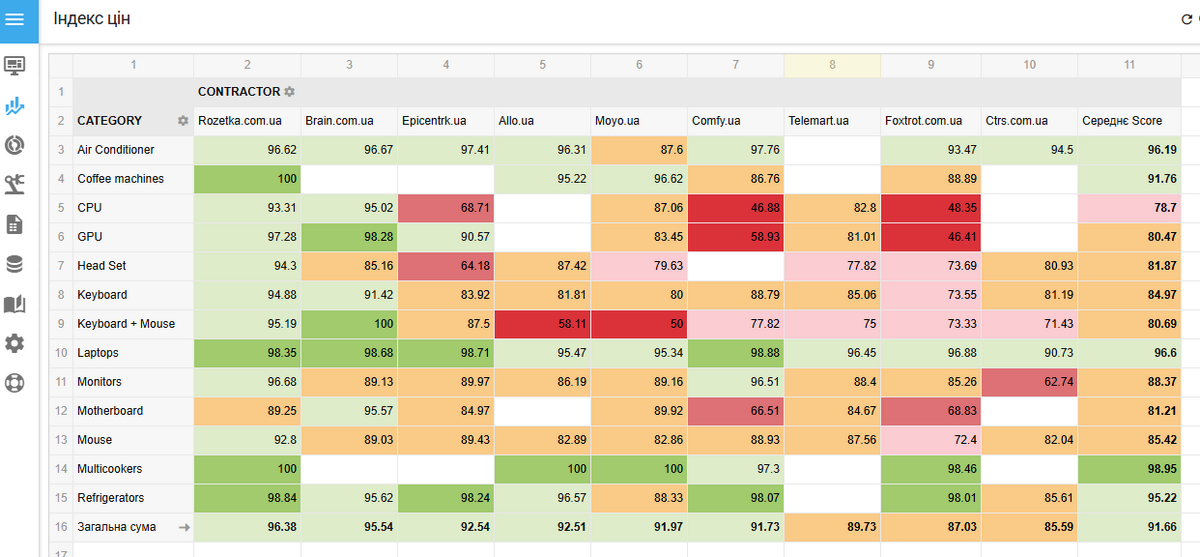Select column number 8 header

(x=832, y=65)
